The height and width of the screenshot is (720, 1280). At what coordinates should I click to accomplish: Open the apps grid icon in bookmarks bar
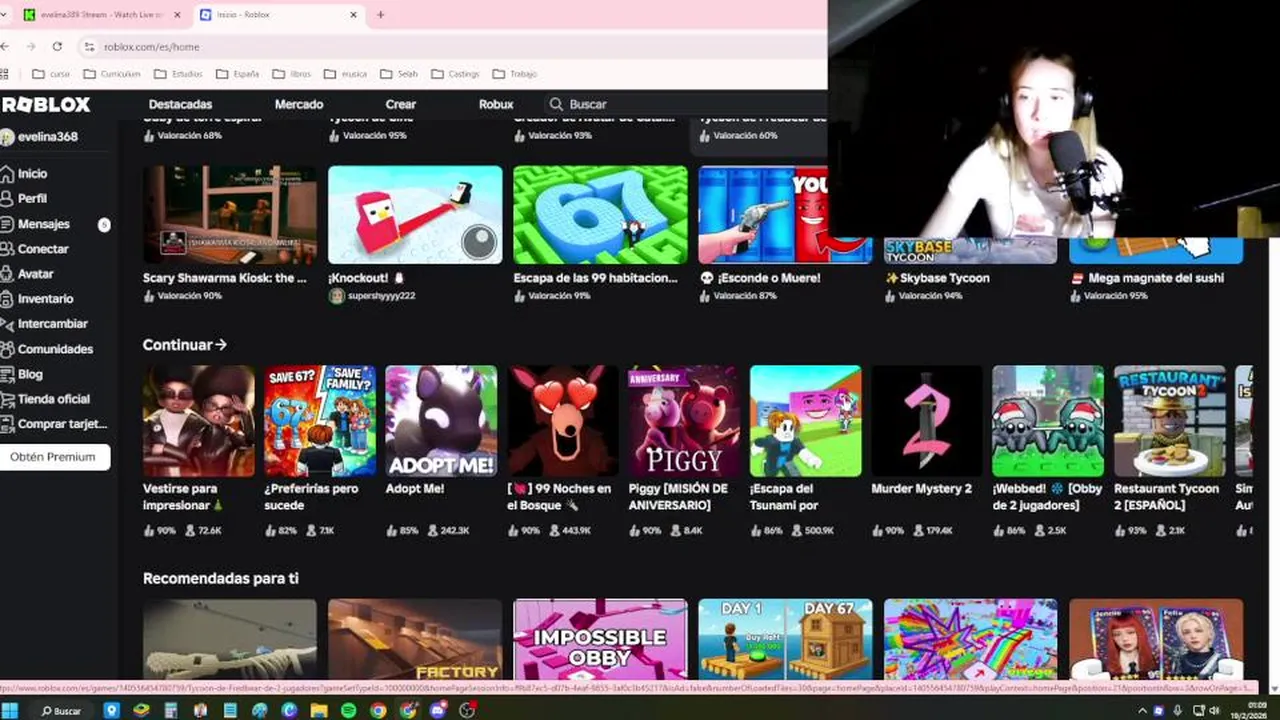click(4, 73)
